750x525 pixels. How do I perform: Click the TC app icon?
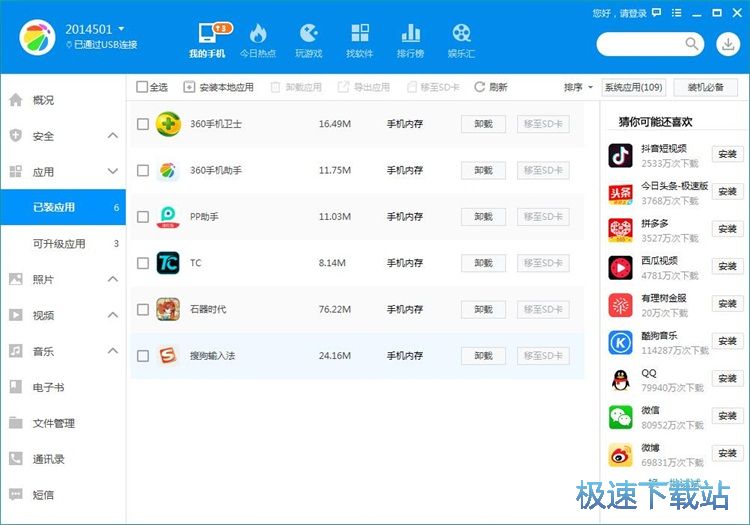pyautogui.click(x=168, y=263)
